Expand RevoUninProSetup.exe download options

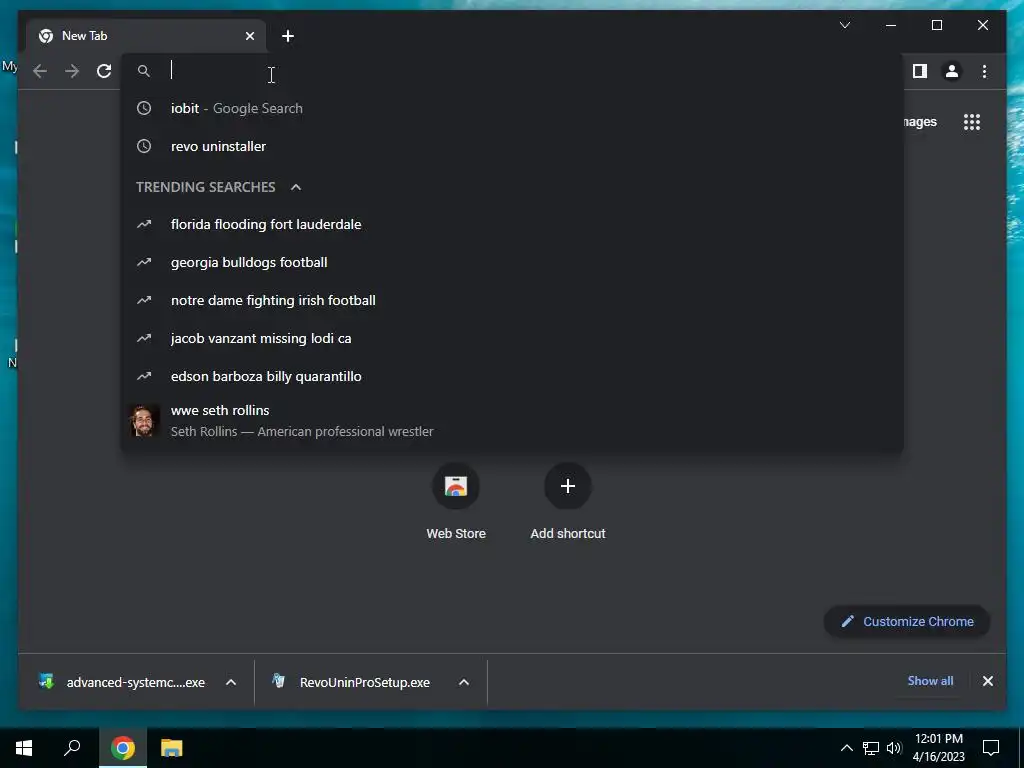point(464,682)
